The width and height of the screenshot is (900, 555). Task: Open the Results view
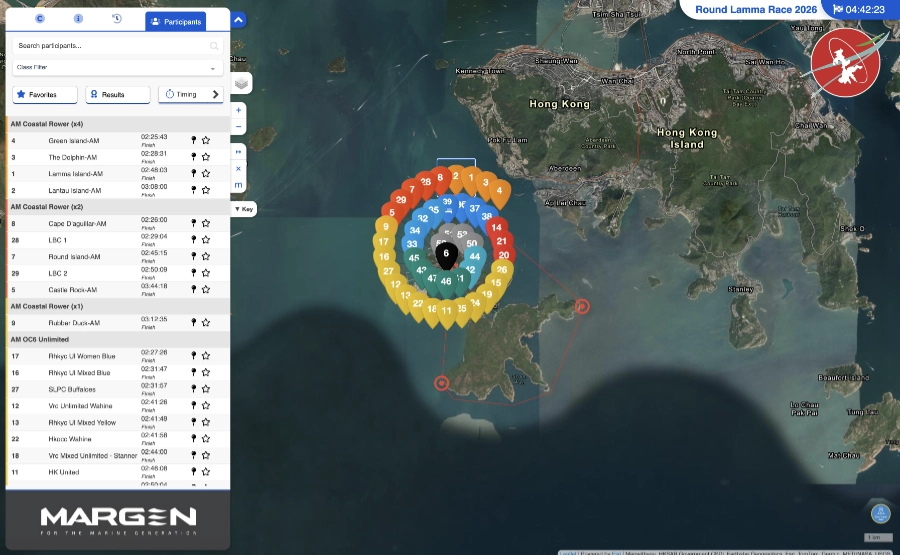pyautogui.click(x=118, y=95)
